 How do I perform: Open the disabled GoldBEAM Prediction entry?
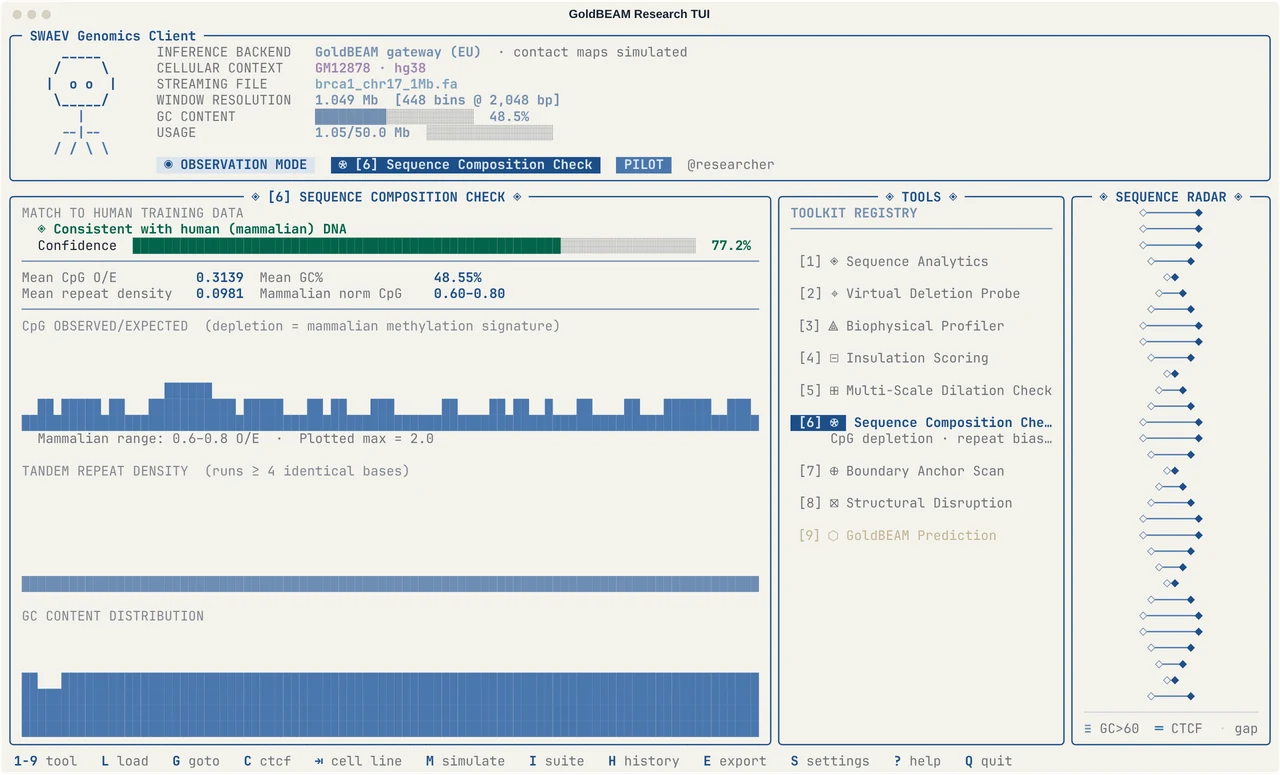(x=897, y=535)
